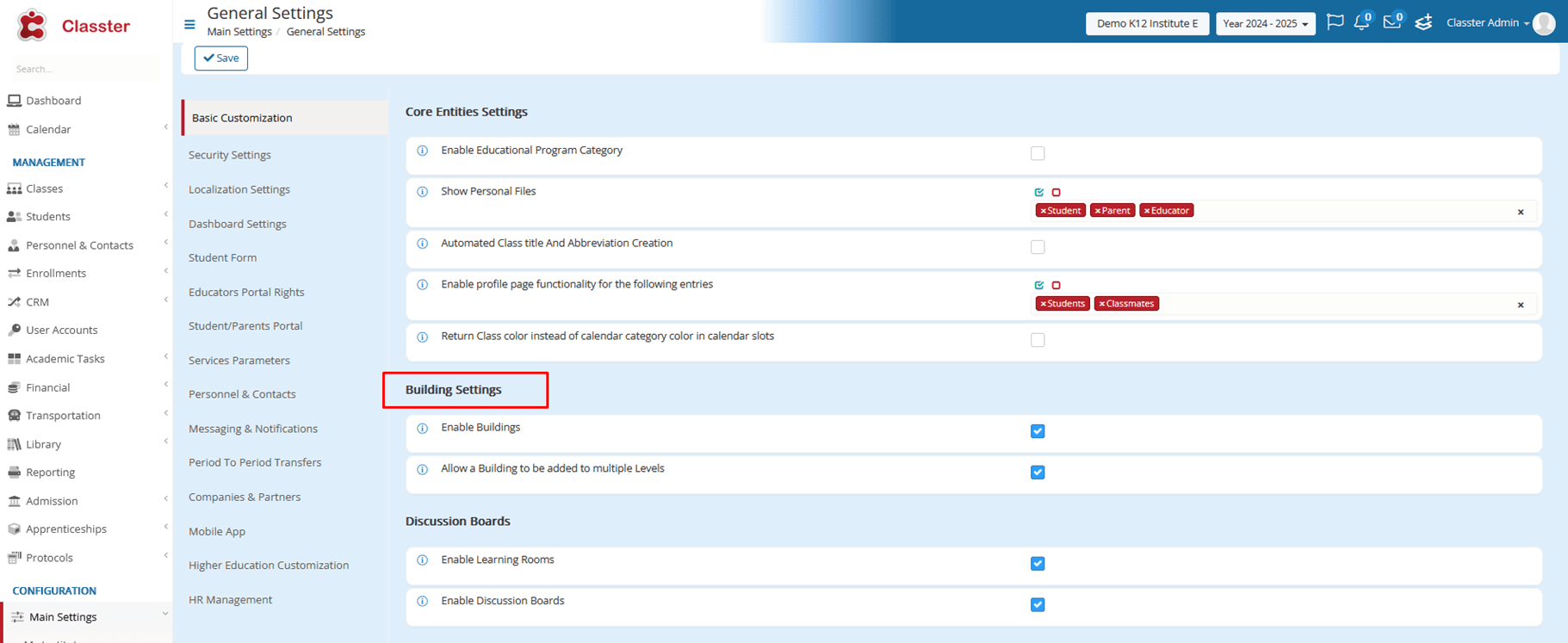Viewport: 1568px width, 643px height.
Task: Open Localization Settings tab
Action: pos(239,189)
